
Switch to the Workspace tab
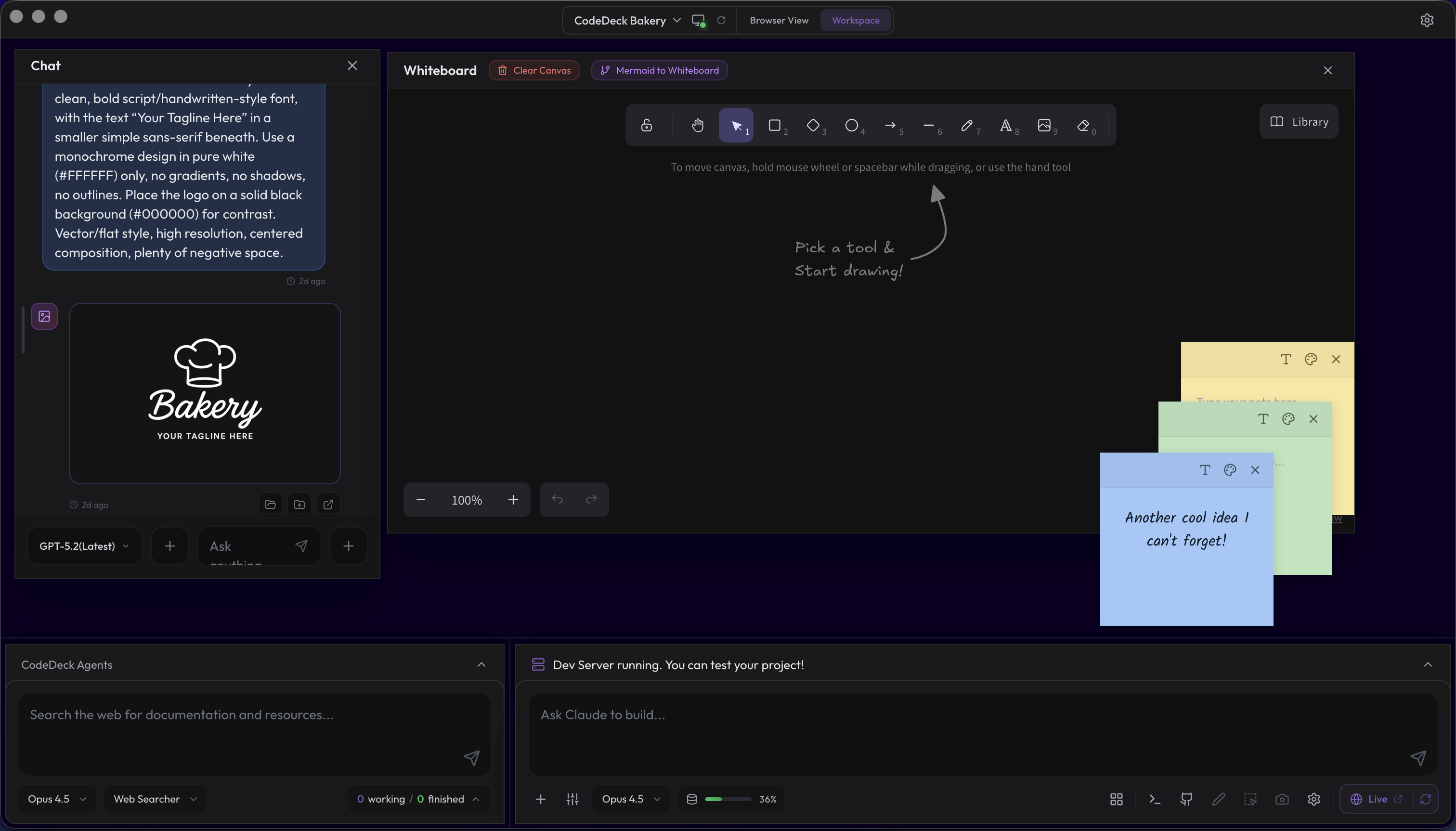(x=855, y=20)
